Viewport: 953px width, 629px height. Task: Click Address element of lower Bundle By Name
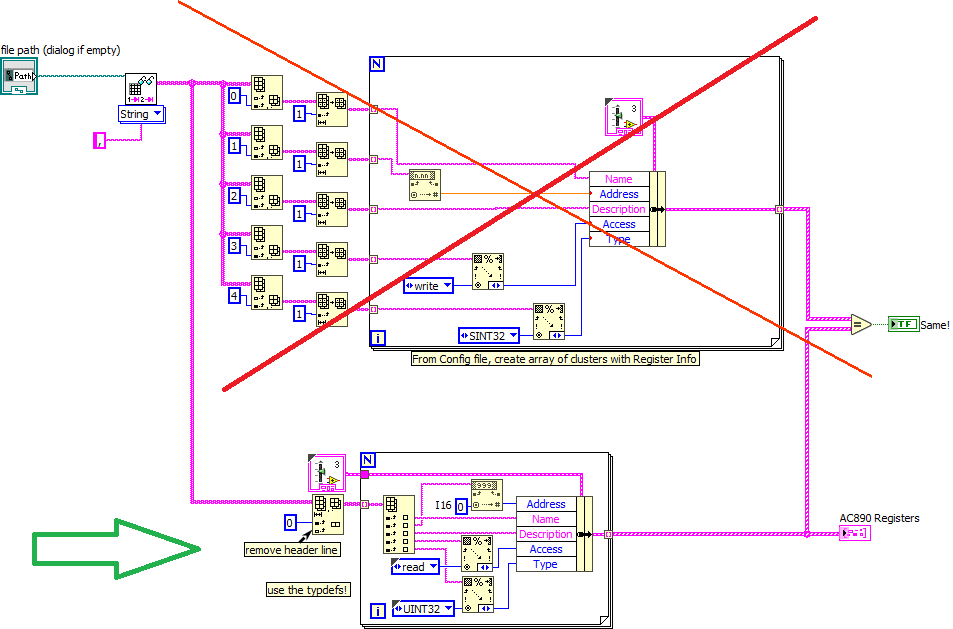546,504
